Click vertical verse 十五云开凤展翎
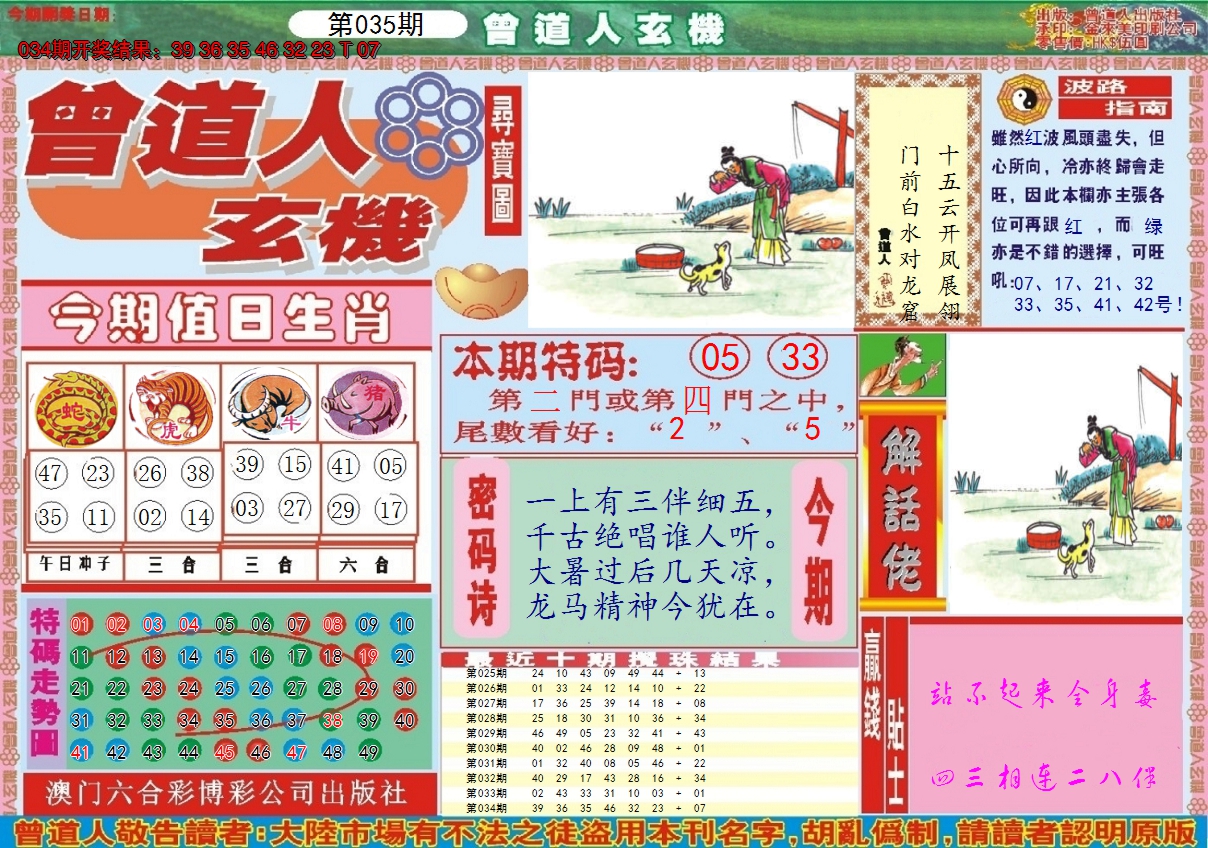Image resolution: width=1208 pixels, height=848 pixels. tap(947, 232)
